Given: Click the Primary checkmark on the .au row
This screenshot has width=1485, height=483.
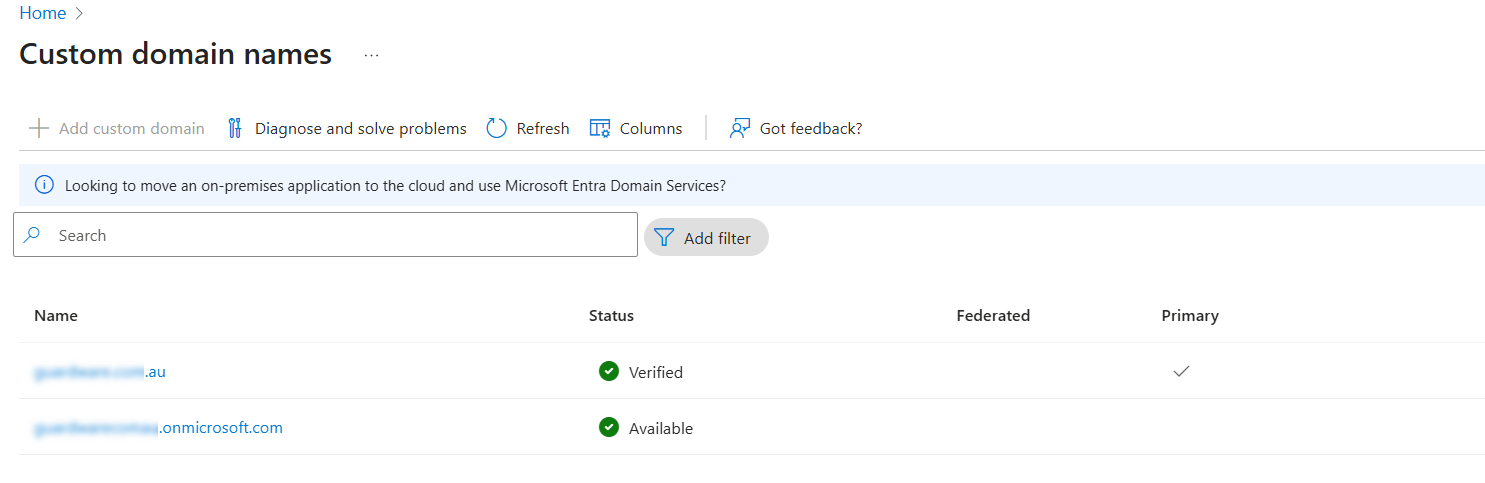Looking at the screenshot, I should tap(1181, 371).
